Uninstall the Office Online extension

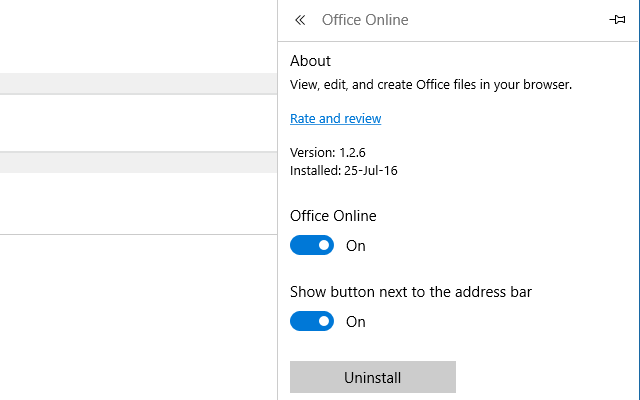(373, 377)
